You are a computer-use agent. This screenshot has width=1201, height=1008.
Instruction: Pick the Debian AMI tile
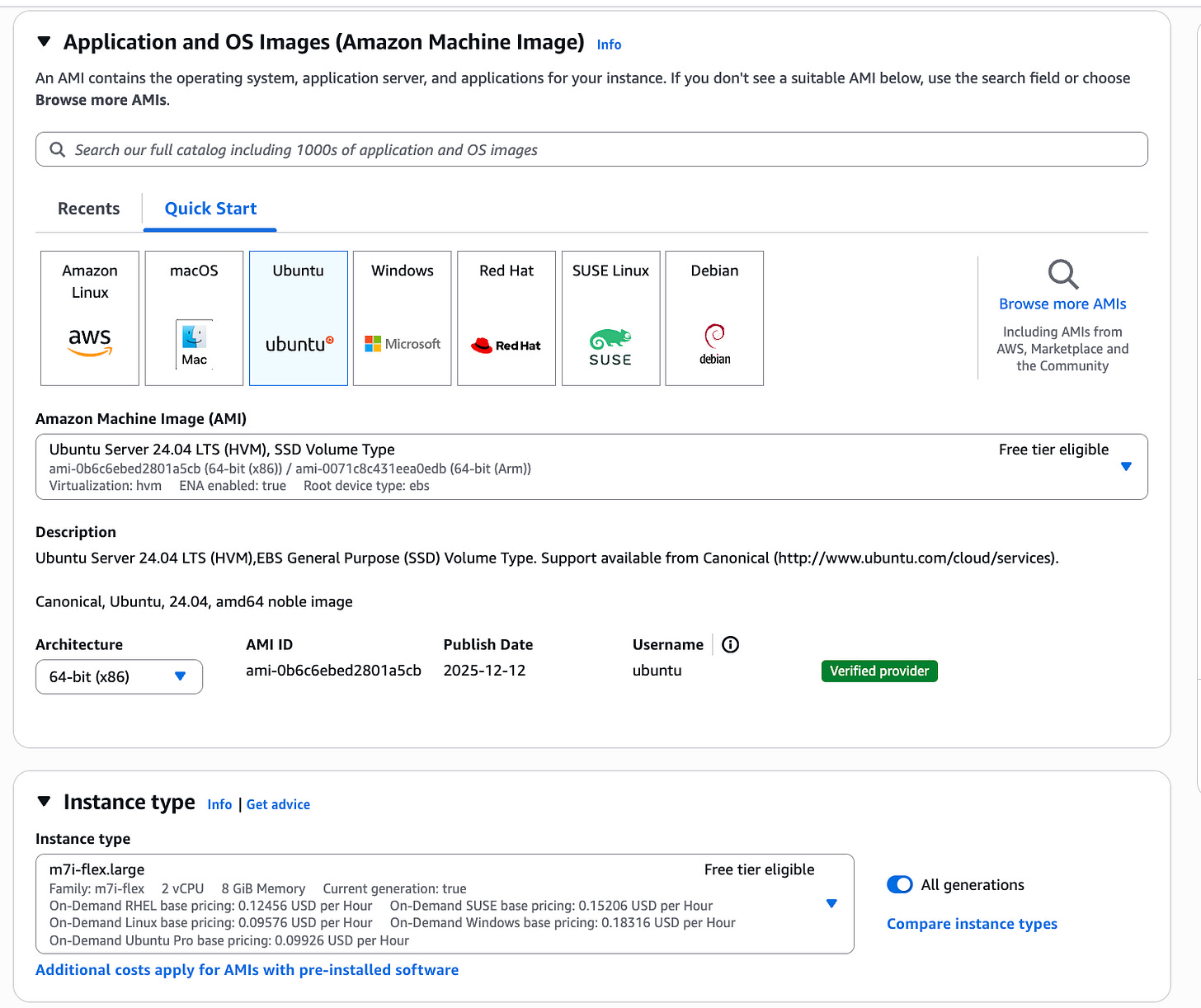[714, 318]
